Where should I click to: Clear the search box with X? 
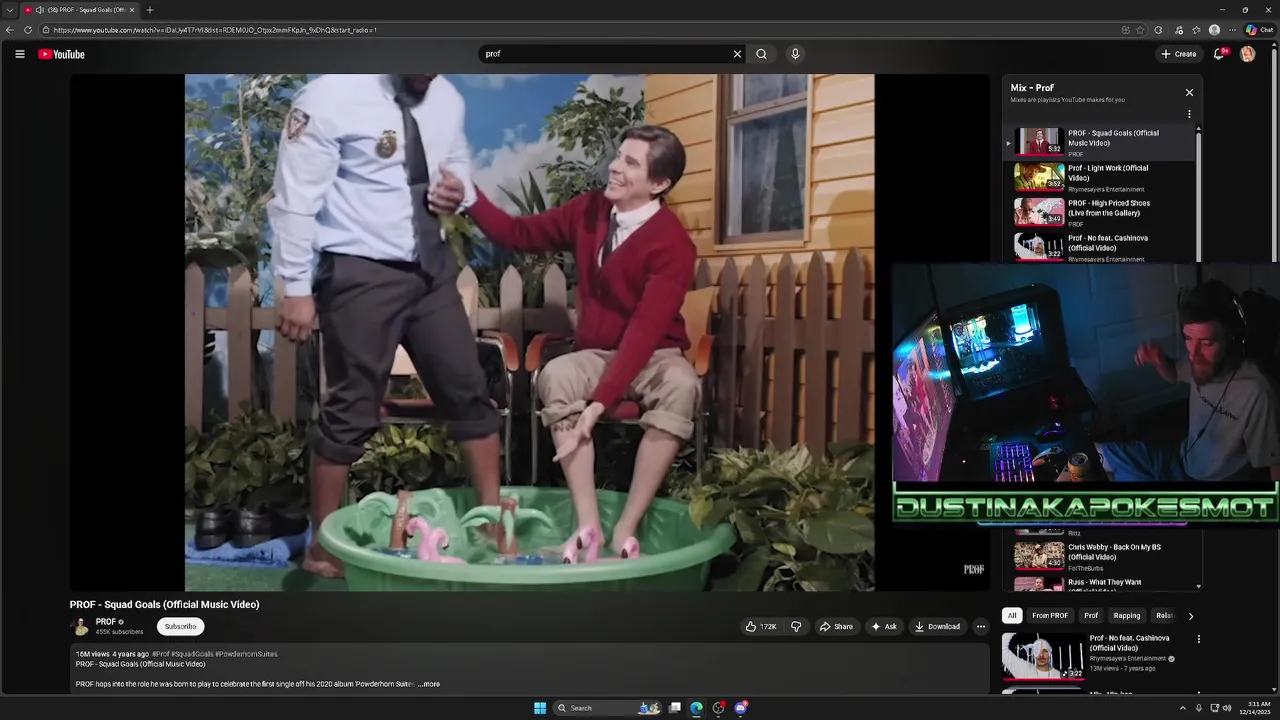click(x=737, y=54)
